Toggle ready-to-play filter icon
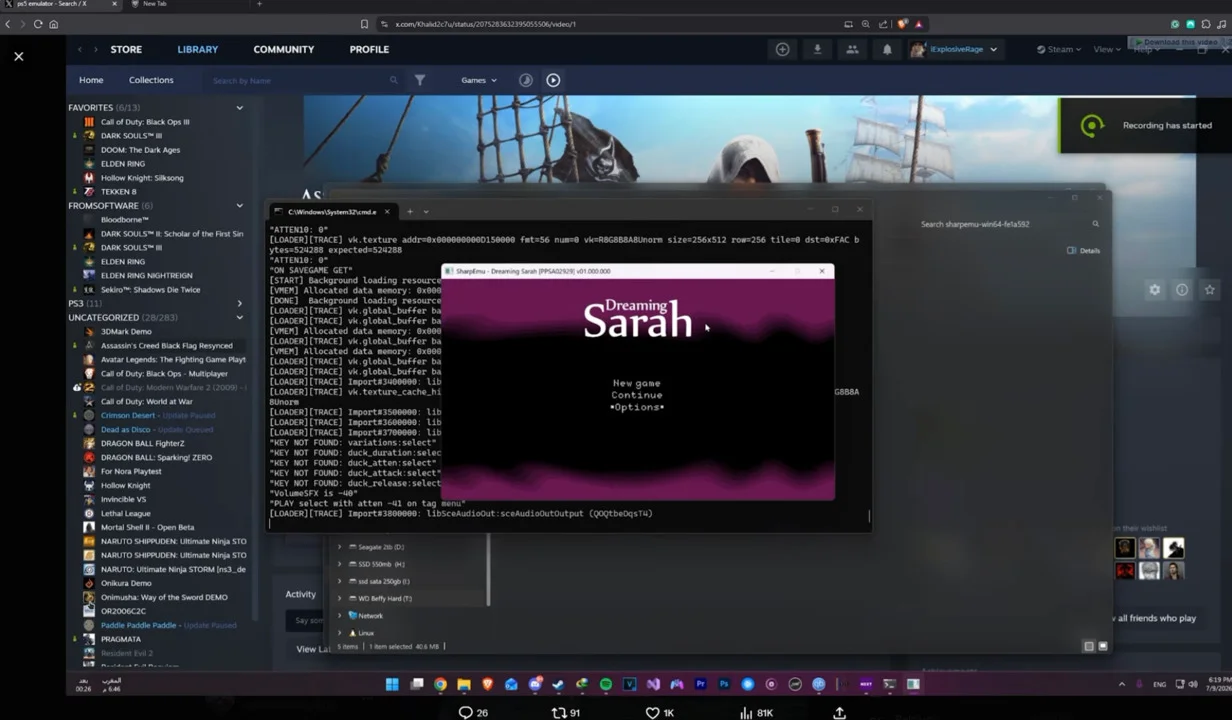Image resolution: width=1232 pixels, height=720 pixels. tap(553, 80)
